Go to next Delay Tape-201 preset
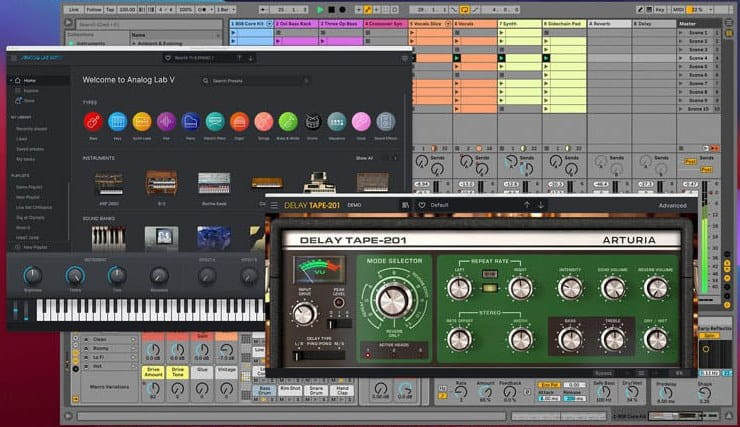The width and height of the screenshot is (740, 427). pyautogui.click(x=543, y=205)
